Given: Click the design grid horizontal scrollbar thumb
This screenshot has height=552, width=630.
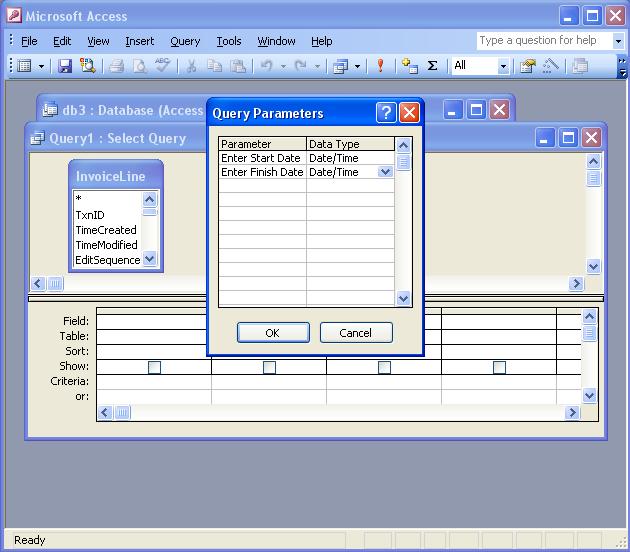Looking at the screenshot, I should tap(123, 413).
